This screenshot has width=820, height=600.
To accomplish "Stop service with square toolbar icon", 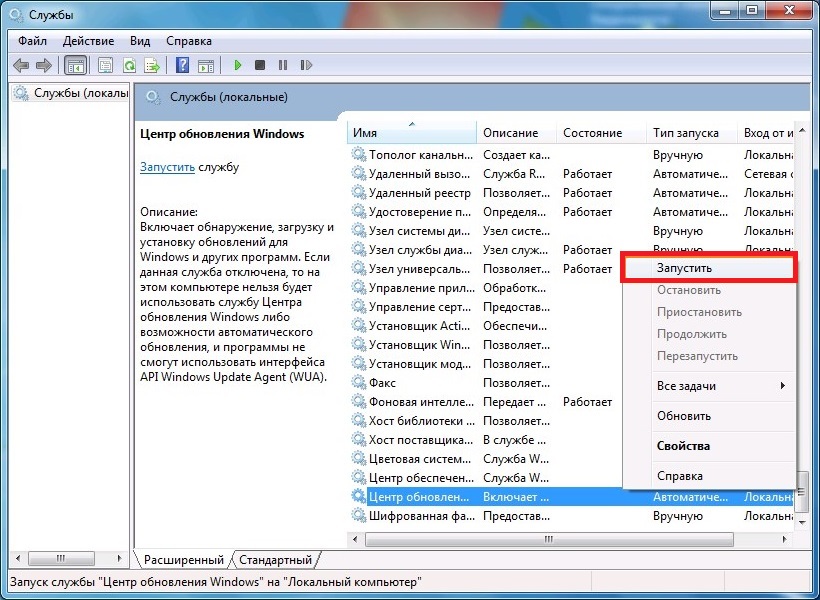I will (260, 65).
